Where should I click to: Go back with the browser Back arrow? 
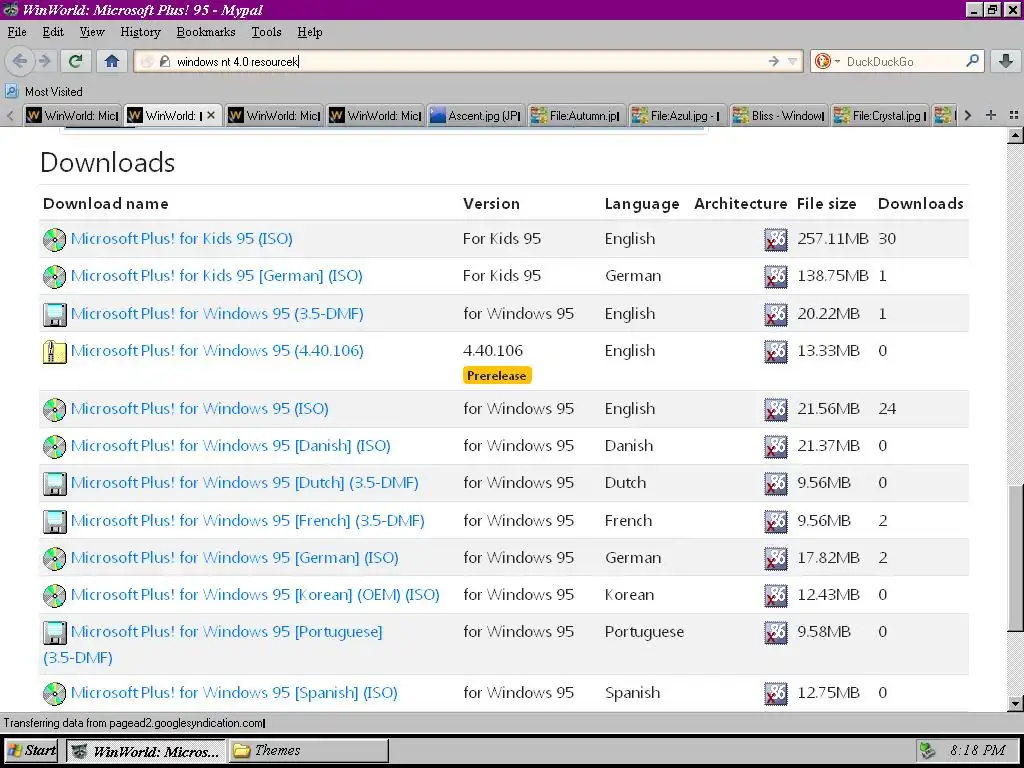click(x=20, y=61)
